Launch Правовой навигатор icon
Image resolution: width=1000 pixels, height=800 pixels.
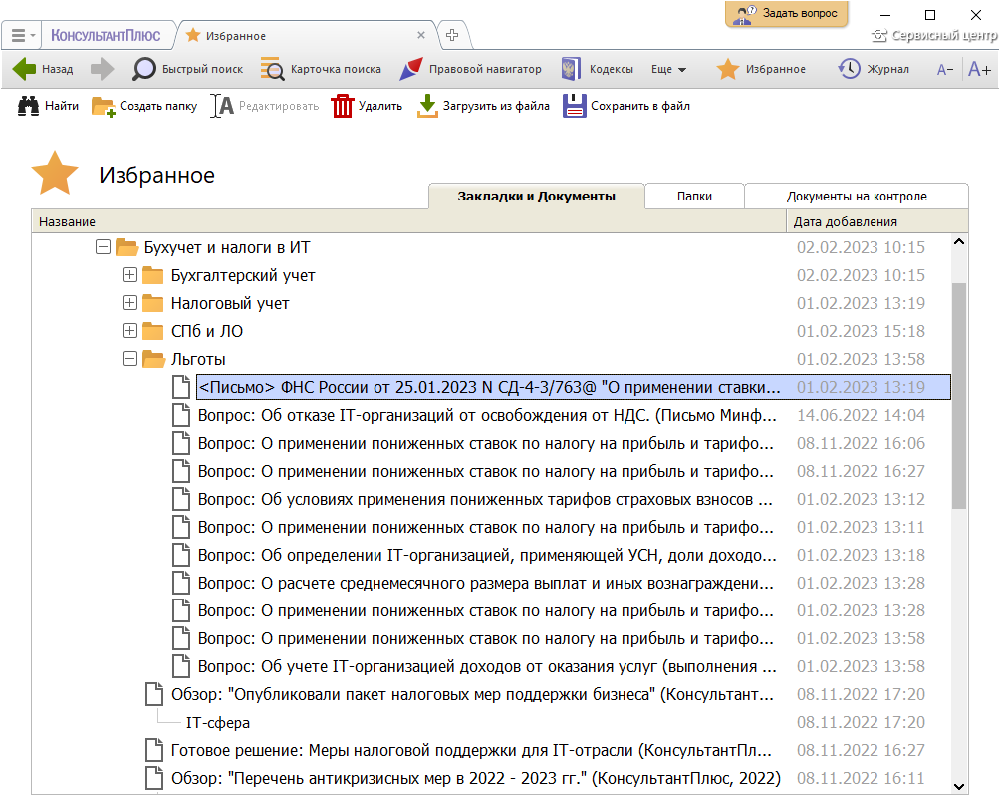click(411, 69)
